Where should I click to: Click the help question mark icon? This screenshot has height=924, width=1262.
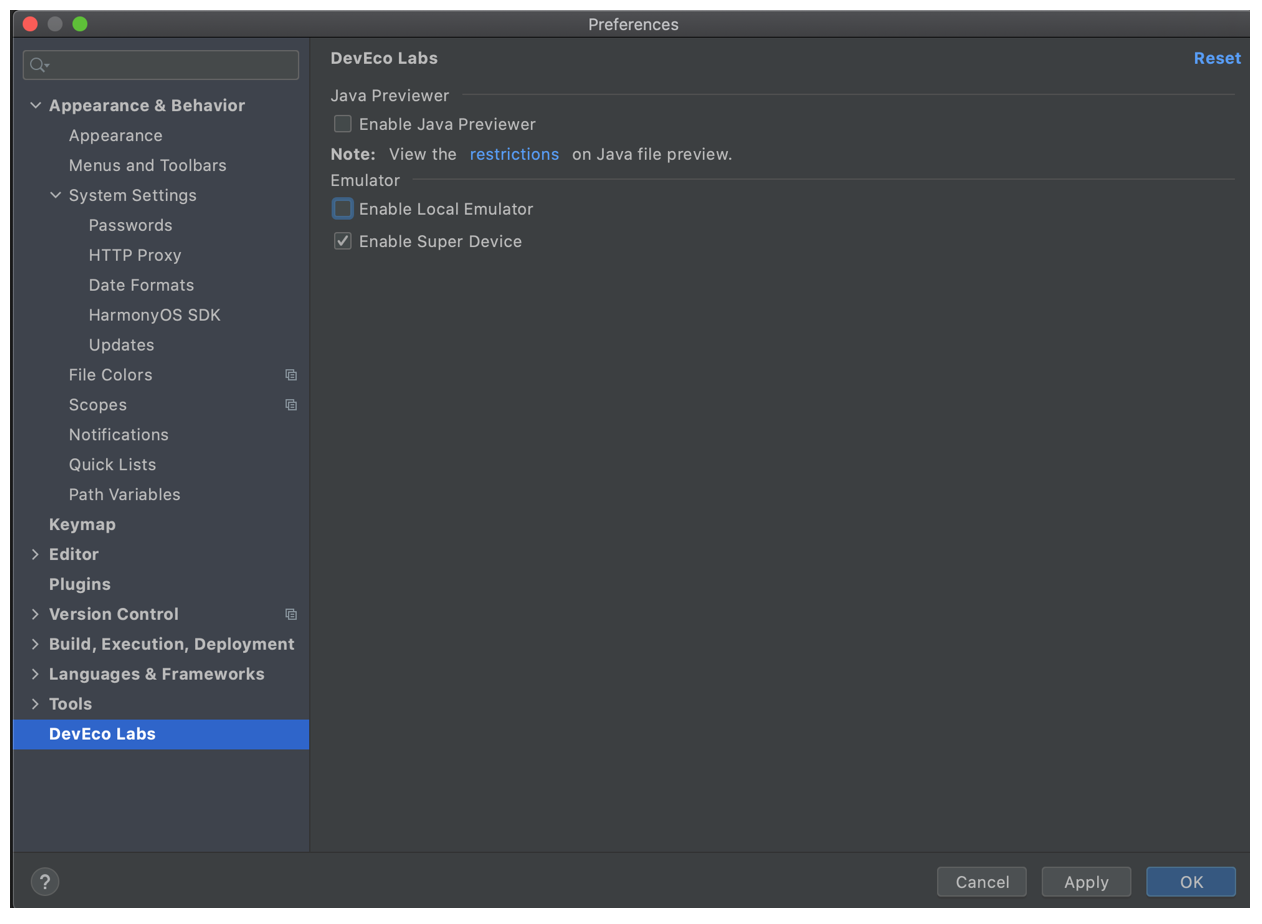(x=45, y=881)
